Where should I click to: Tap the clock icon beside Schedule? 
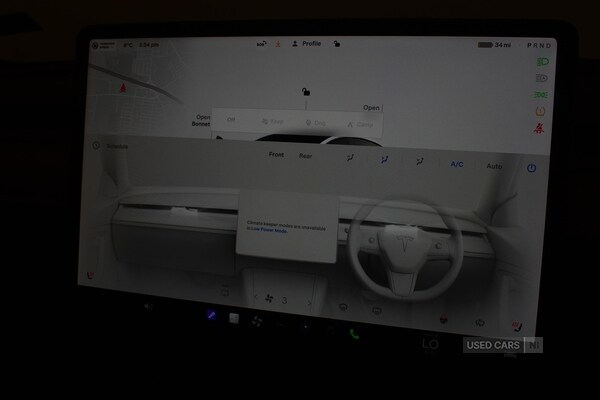tap(96, 145)
